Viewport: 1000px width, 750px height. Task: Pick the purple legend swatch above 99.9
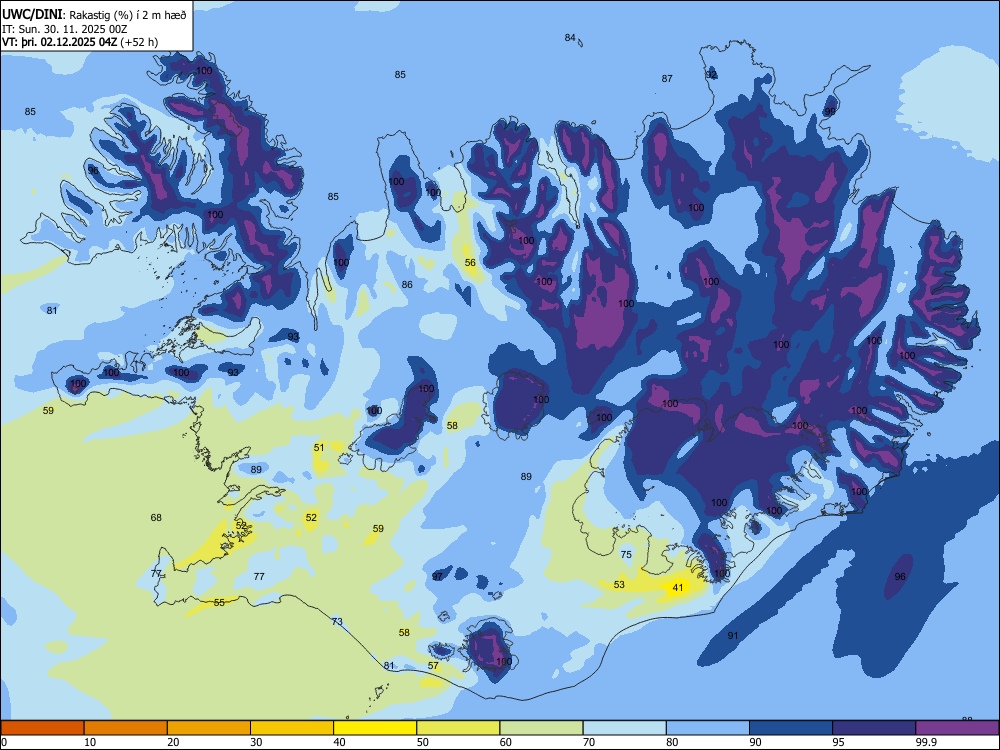coord(957,728)
